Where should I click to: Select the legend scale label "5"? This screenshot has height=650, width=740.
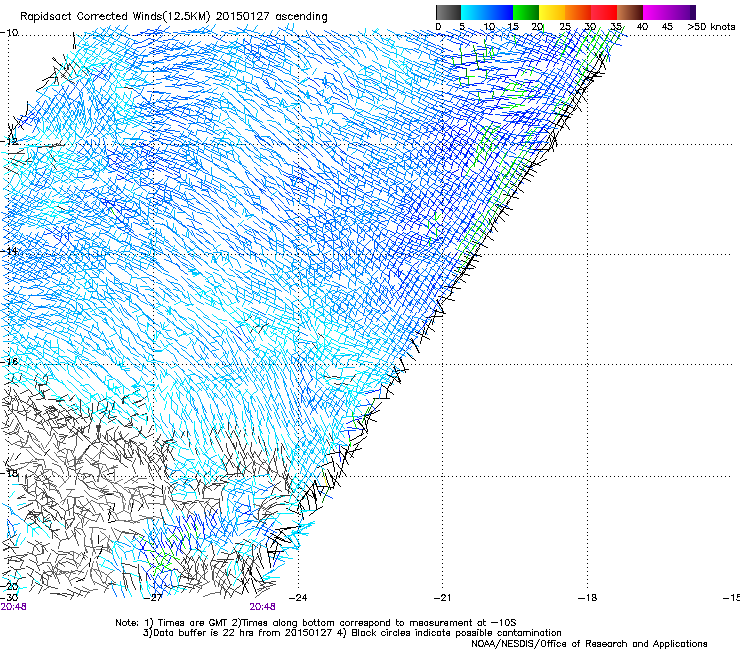(462, 26)
